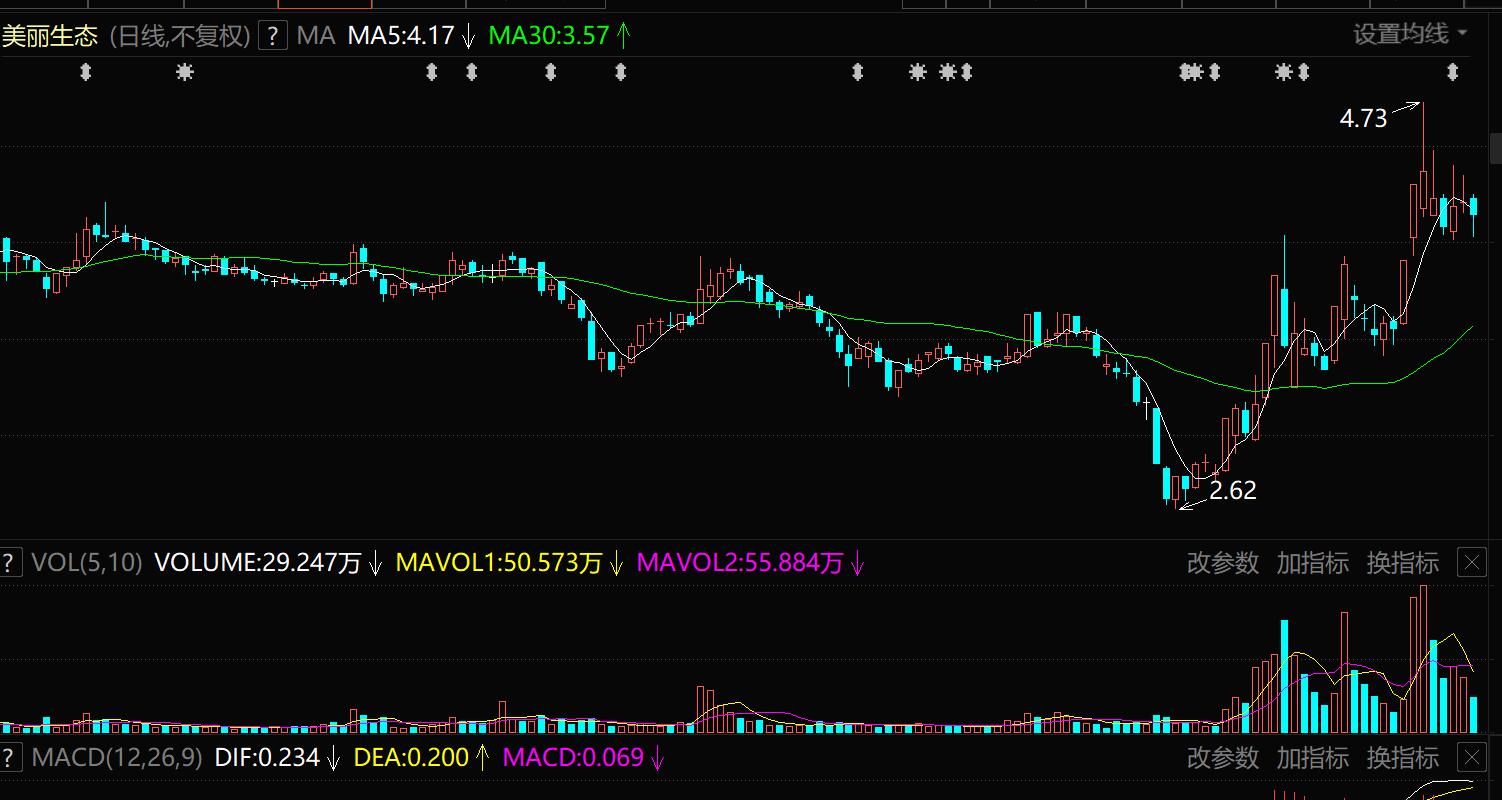
Task: Select the MA5:4.17 moving average label
Action: click(x=400, y=36)
